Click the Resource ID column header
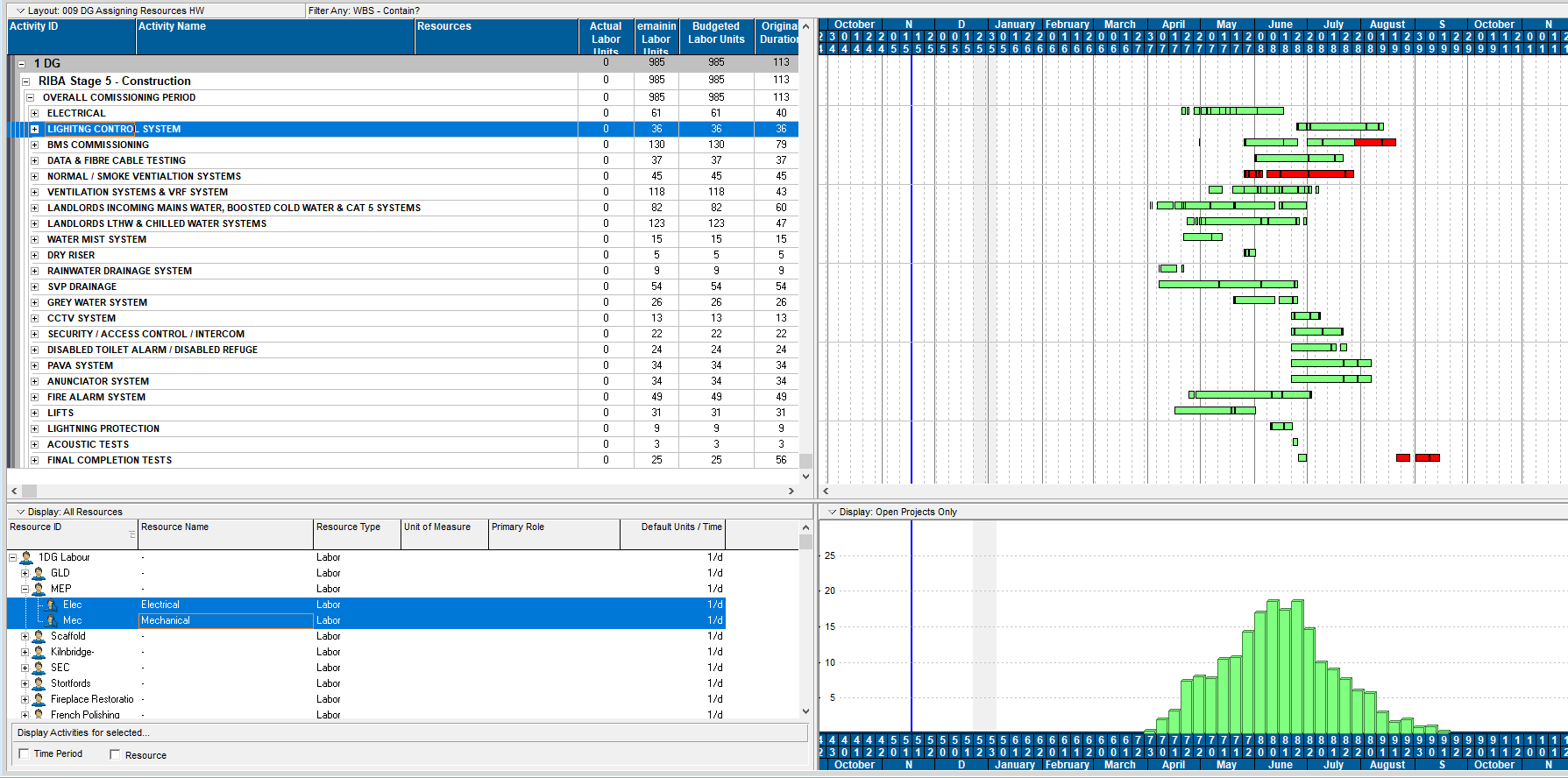 tap(72, 534)
